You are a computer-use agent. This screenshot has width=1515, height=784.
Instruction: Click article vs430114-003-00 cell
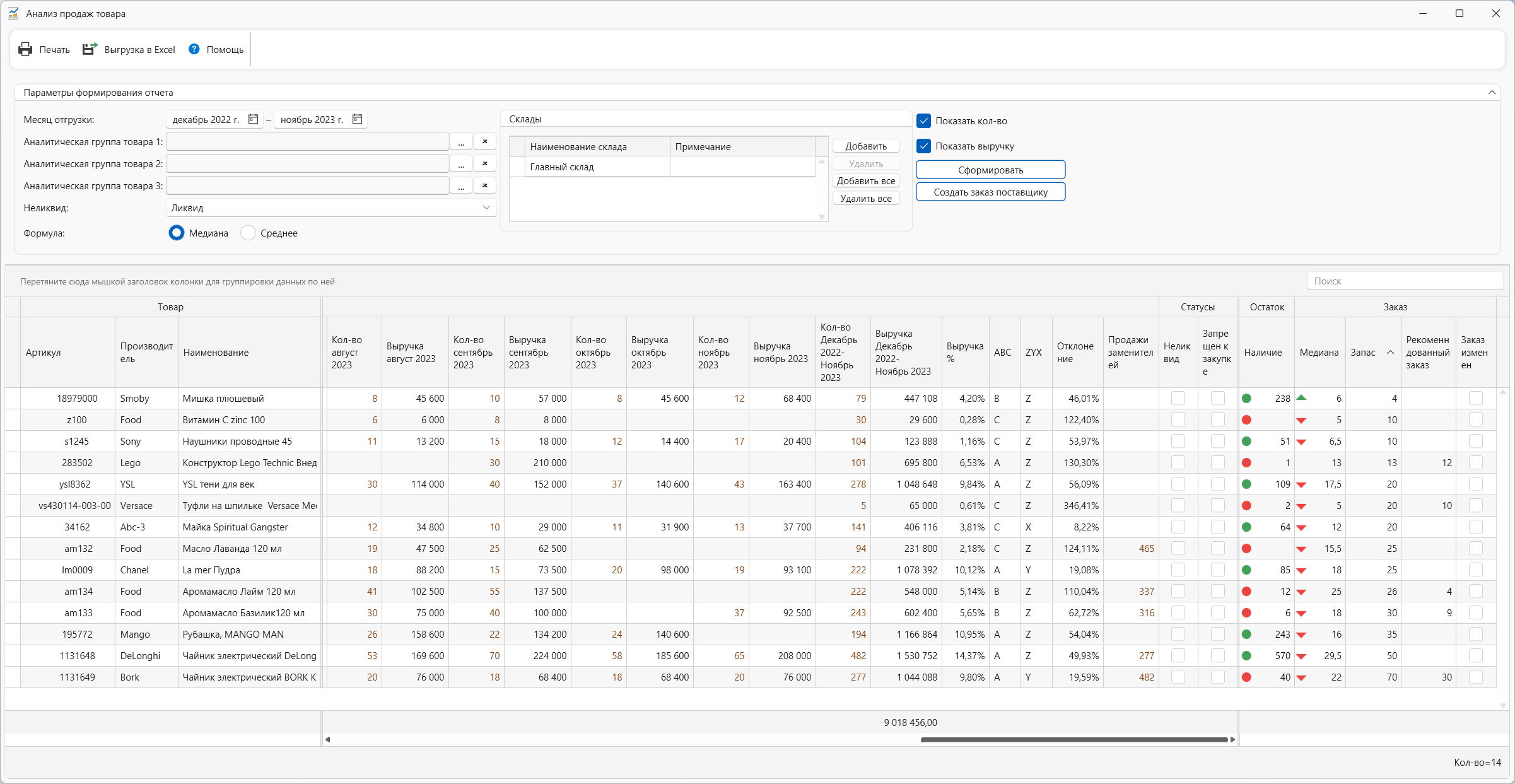[x=68, y=506]
